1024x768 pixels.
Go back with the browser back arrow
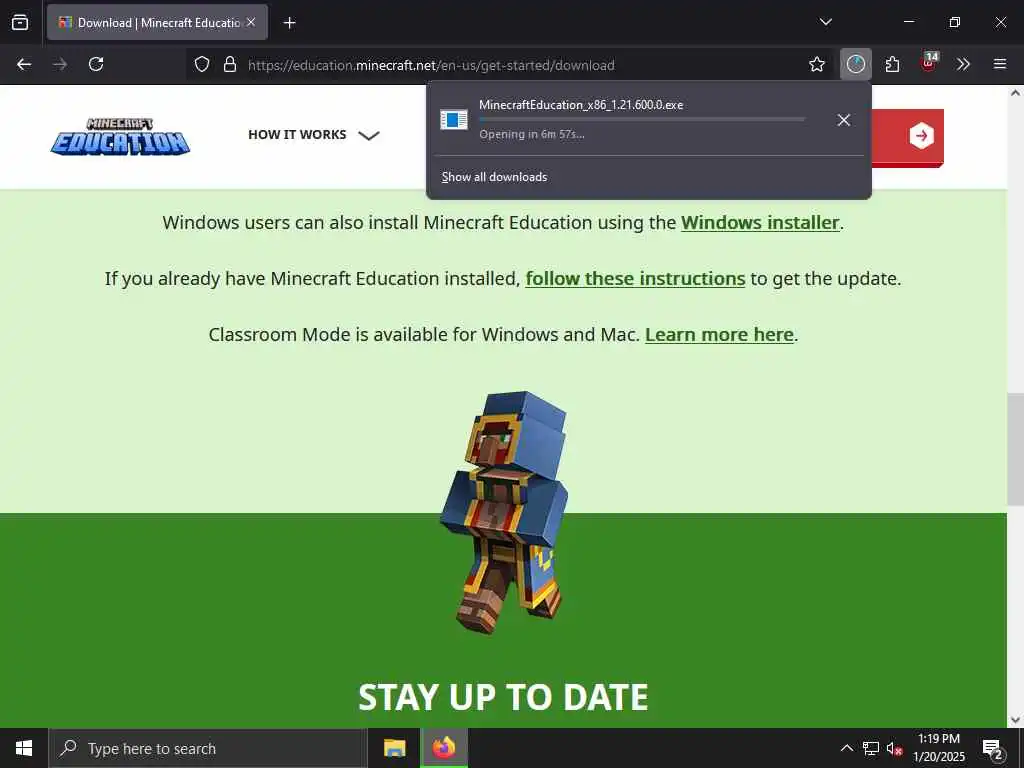coord(24,64)
